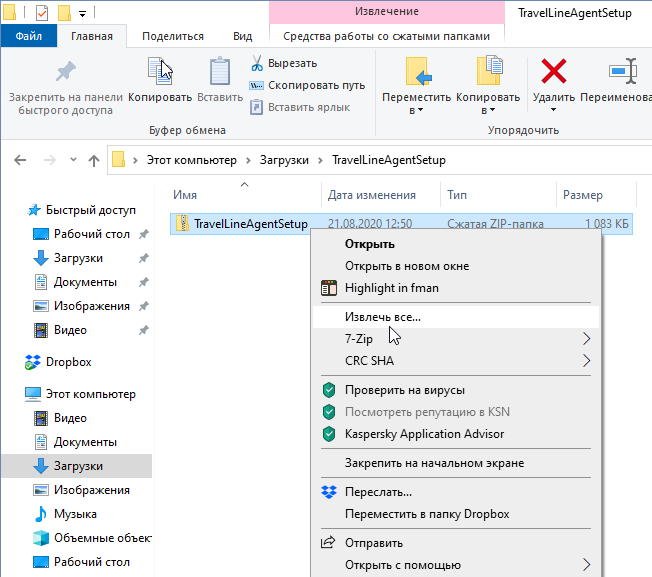Click the Скопировать путь icon

(x=256, y=86)
